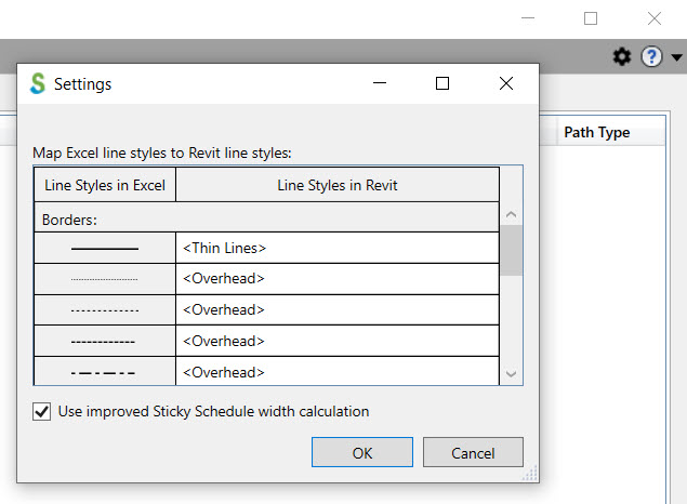Image resolution: width=687 pixels, height=504 pixels.
Task: Maximize the Settings dialog
Action: 443,83
